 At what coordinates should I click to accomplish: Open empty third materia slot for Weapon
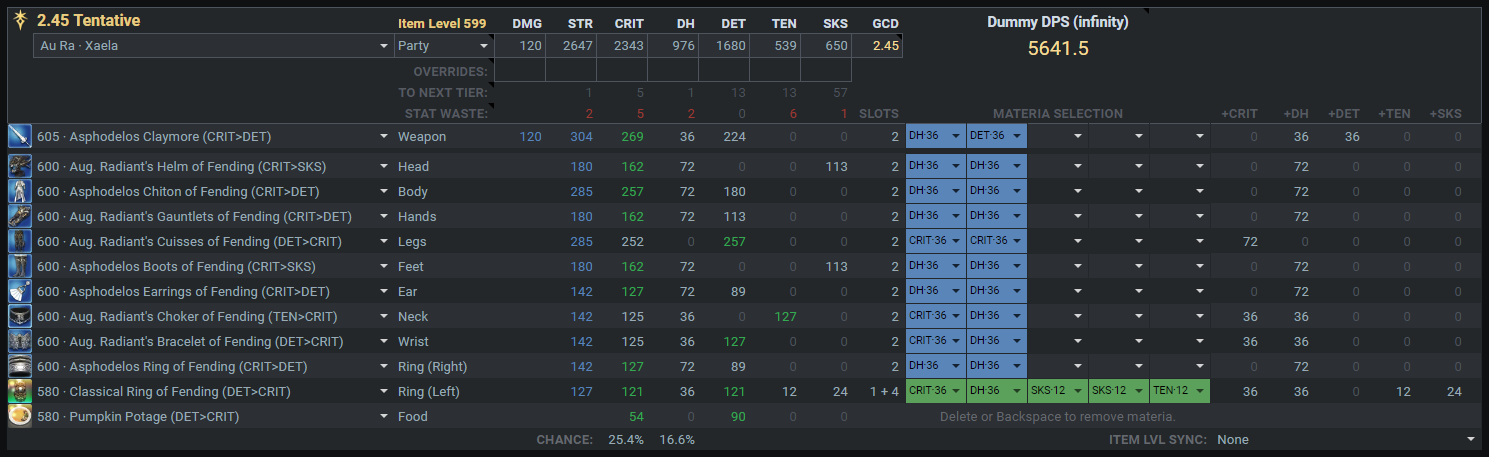click(1057, 136)
